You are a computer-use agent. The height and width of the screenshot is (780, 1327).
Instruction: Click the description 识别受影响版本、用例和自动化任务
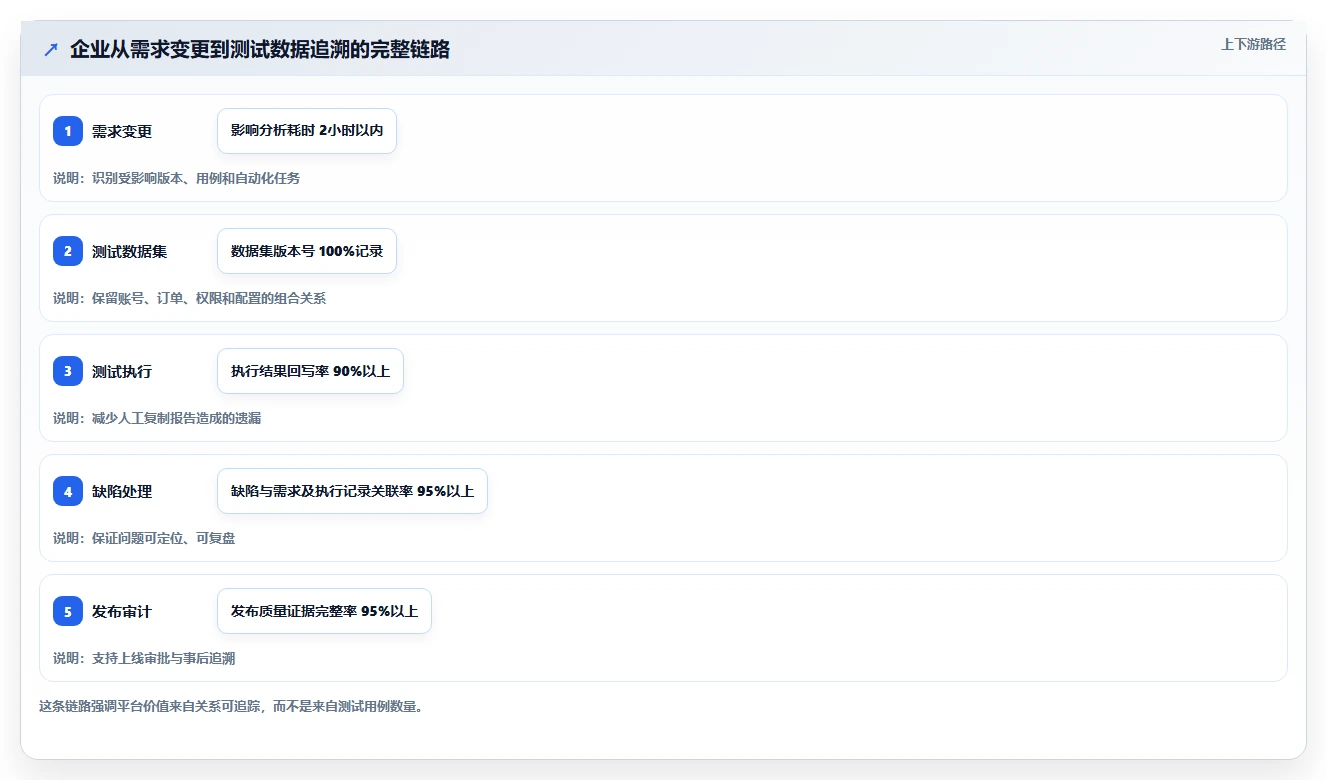click(196, 178)
